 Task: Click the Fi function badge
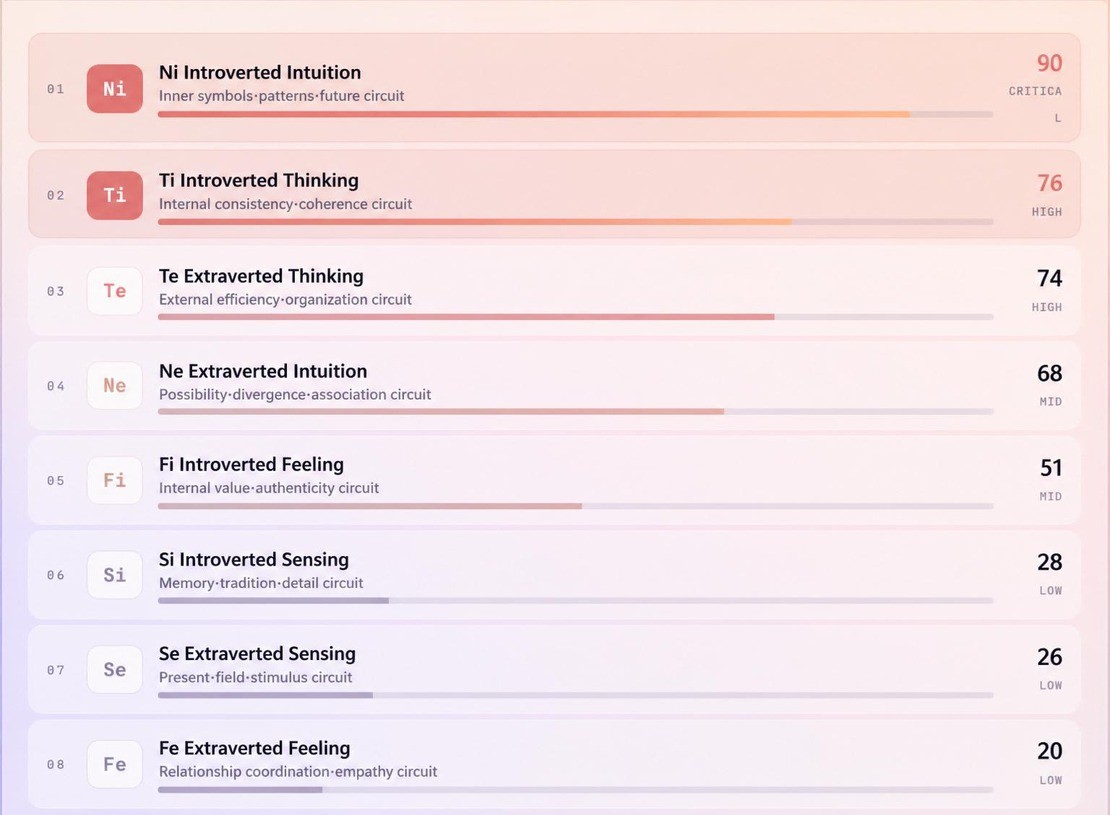click(115, 480)
